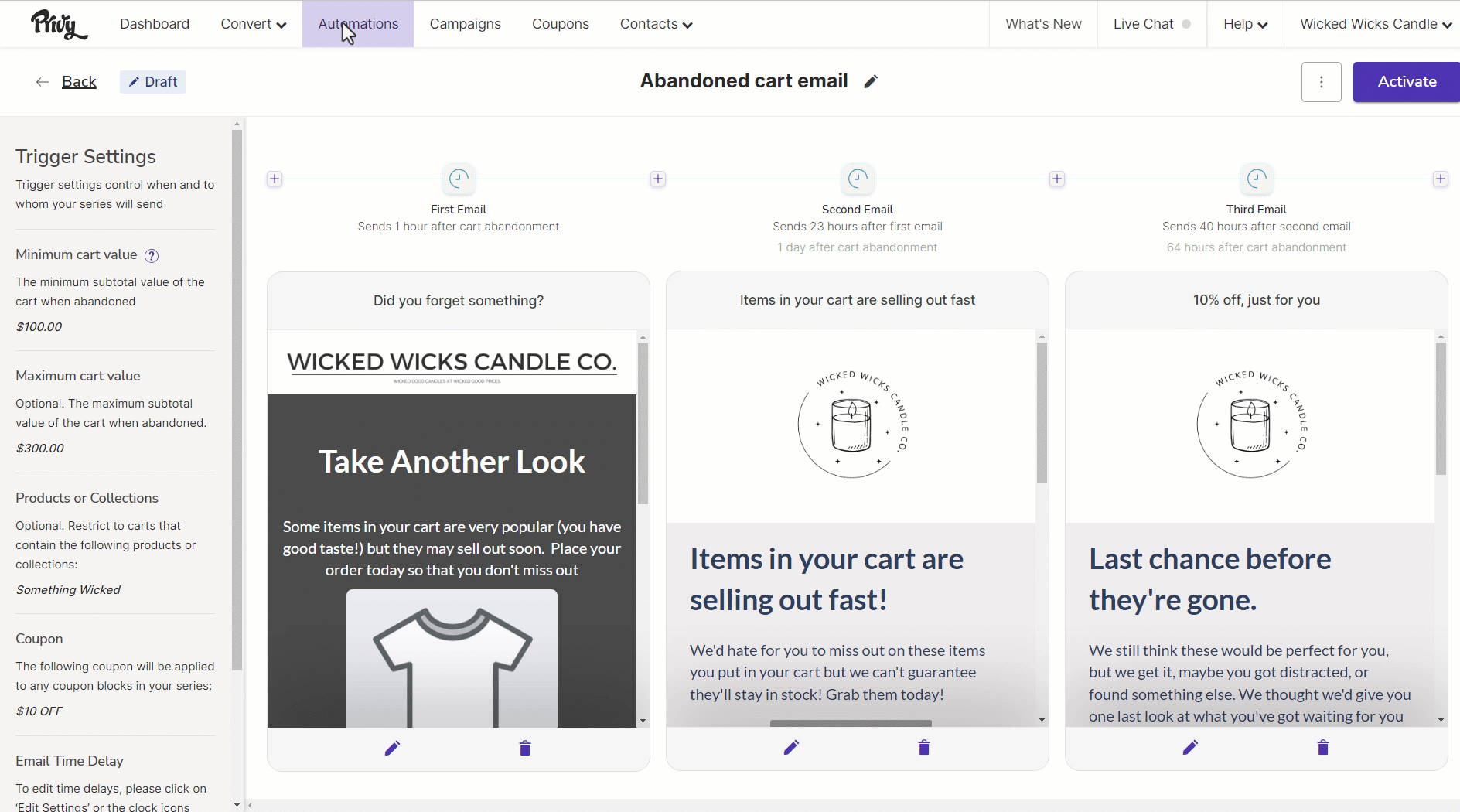Click the Privy logo
The image size is (1460, 812).
click(59, 25)
